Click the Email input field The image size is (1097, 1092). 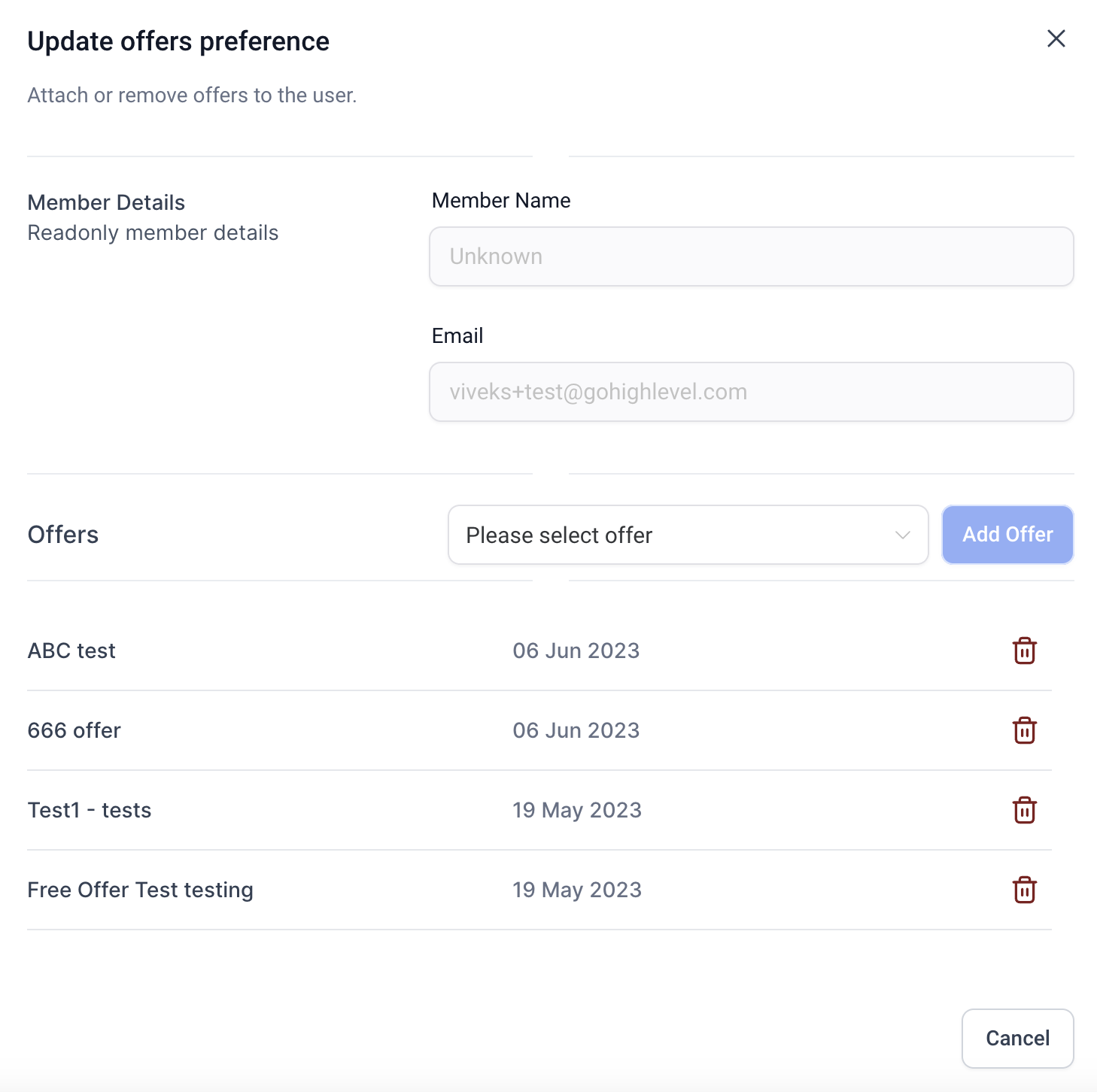[751, 392]
